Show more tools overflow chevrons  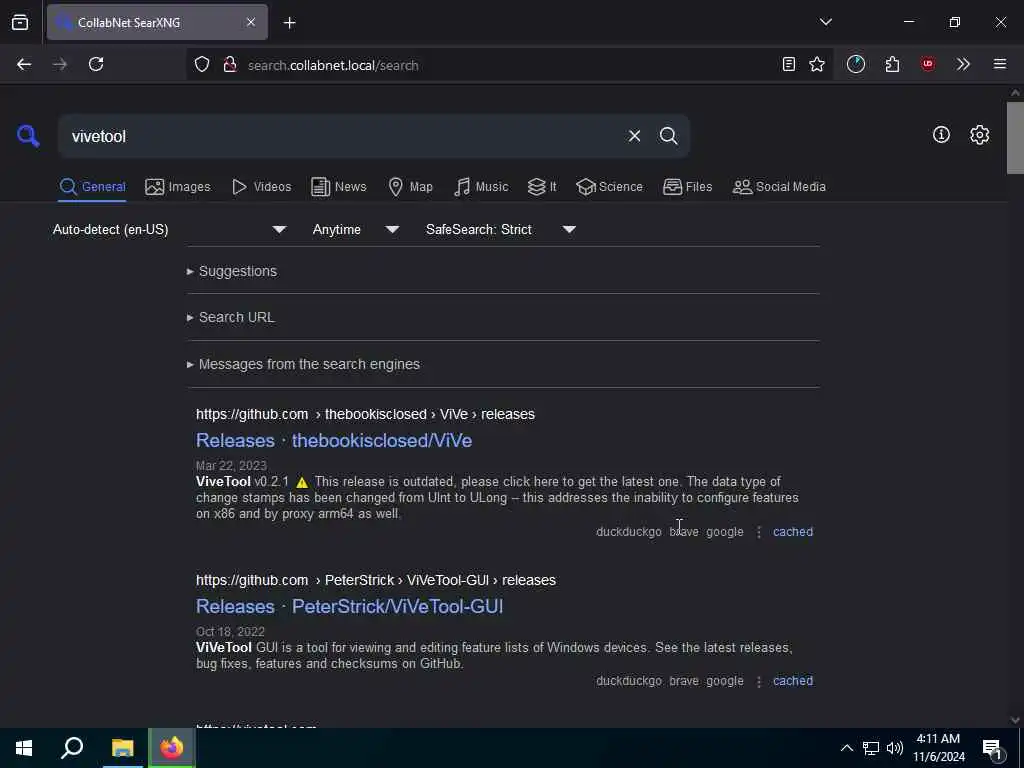pyautogui.click(x=963, y=64)
